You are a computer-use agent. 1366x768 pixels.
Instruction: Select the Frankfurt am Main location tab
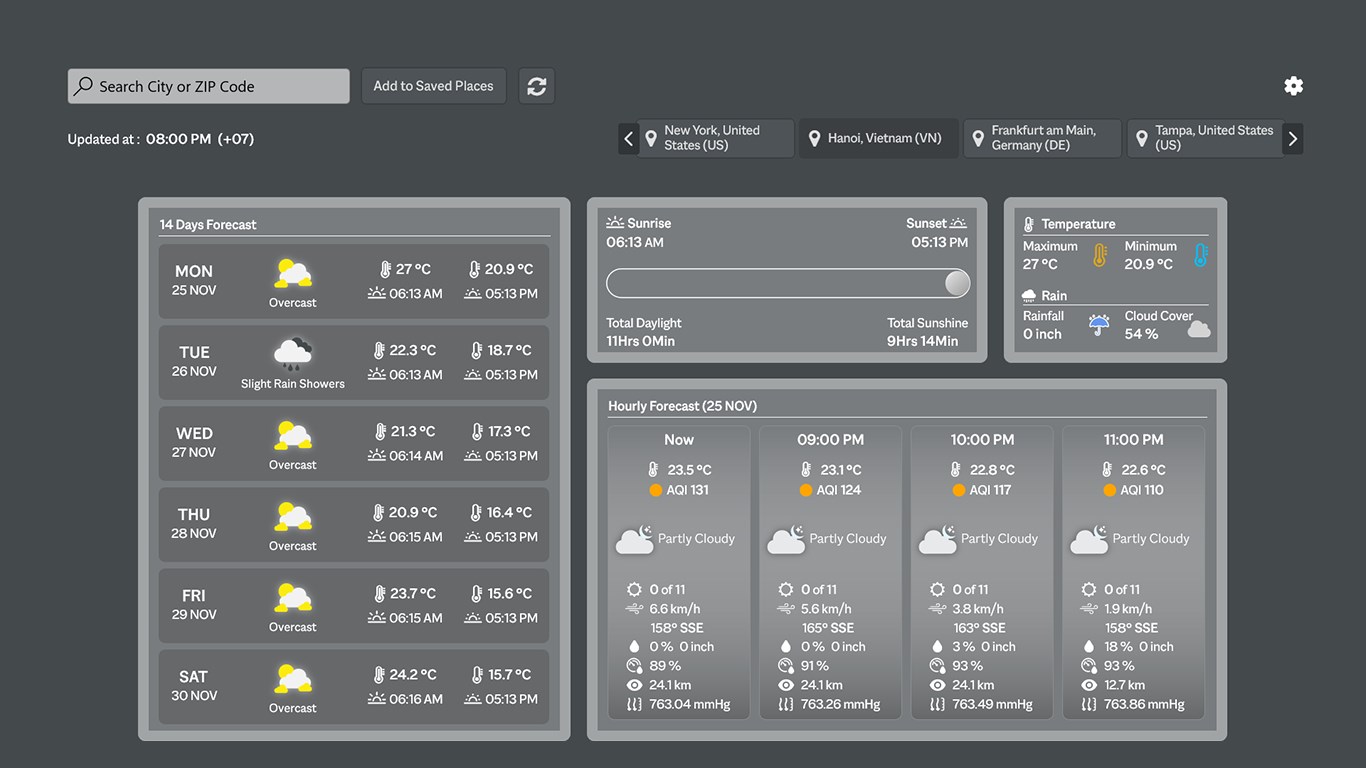[x=1042, y=138]
